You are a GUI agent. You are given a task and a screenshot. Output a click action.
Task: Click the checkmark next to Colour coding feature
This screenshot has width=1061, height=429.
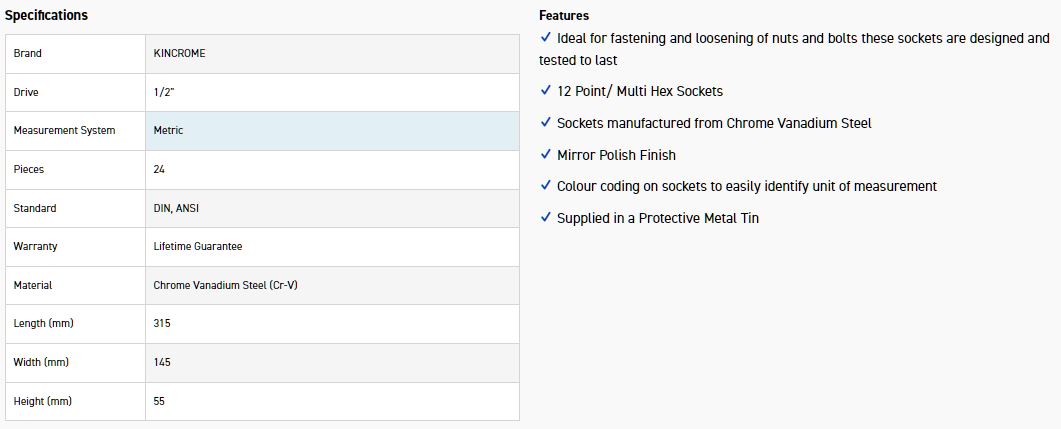[x=545, y=185]
